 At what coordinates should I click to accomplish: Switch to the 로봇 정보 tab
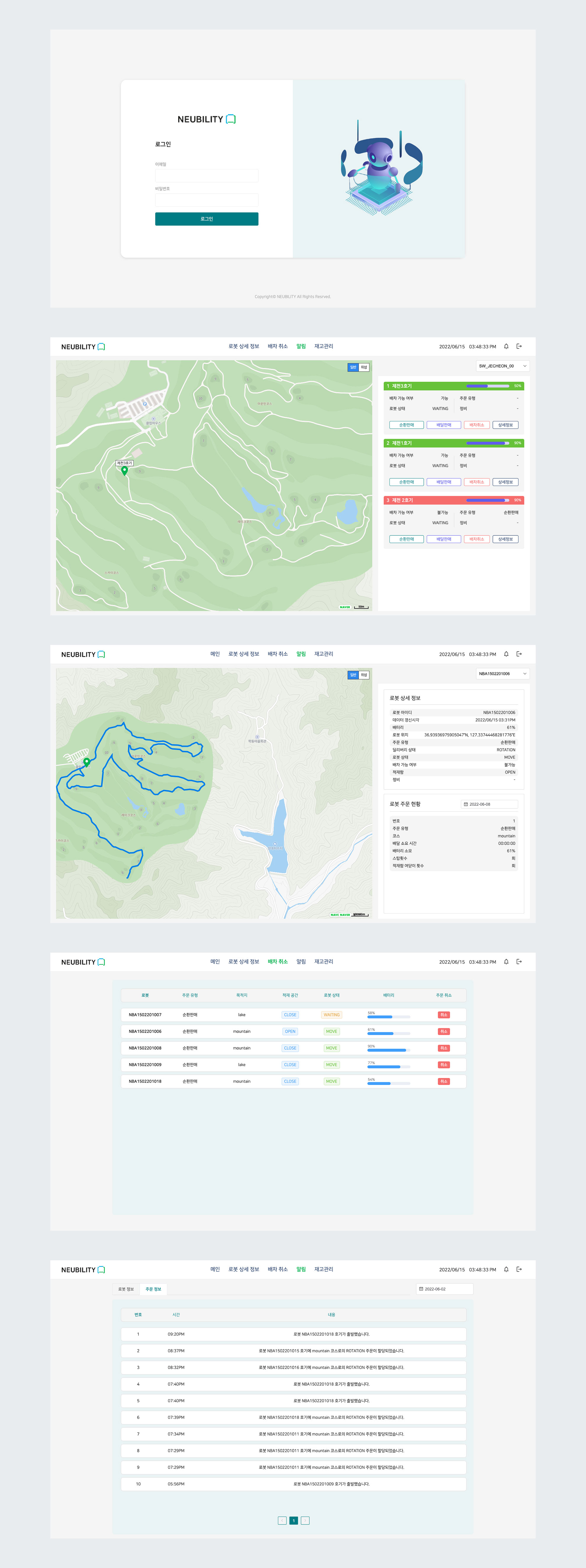click(126, 1289)
